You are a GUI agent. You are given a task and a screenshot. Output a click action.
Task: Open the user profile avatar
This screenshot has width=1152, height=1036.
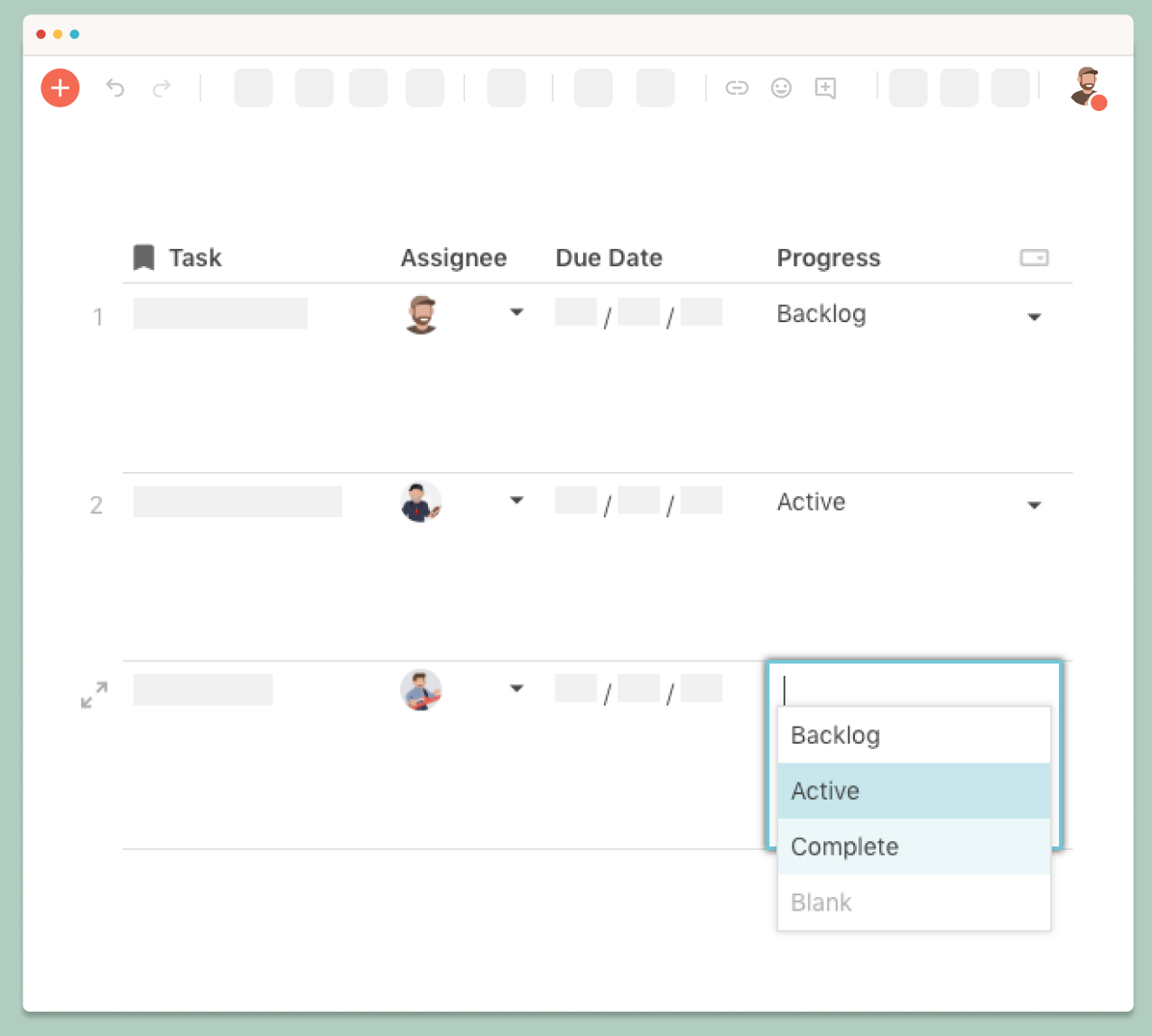1087,88
